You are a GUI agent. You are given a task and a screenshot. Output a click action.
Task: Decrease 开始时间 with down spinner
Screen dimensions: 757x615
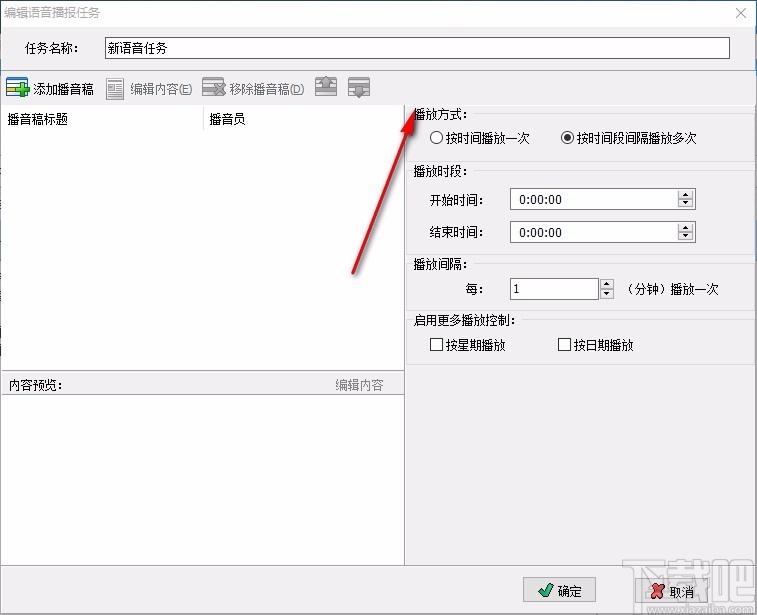686,204
